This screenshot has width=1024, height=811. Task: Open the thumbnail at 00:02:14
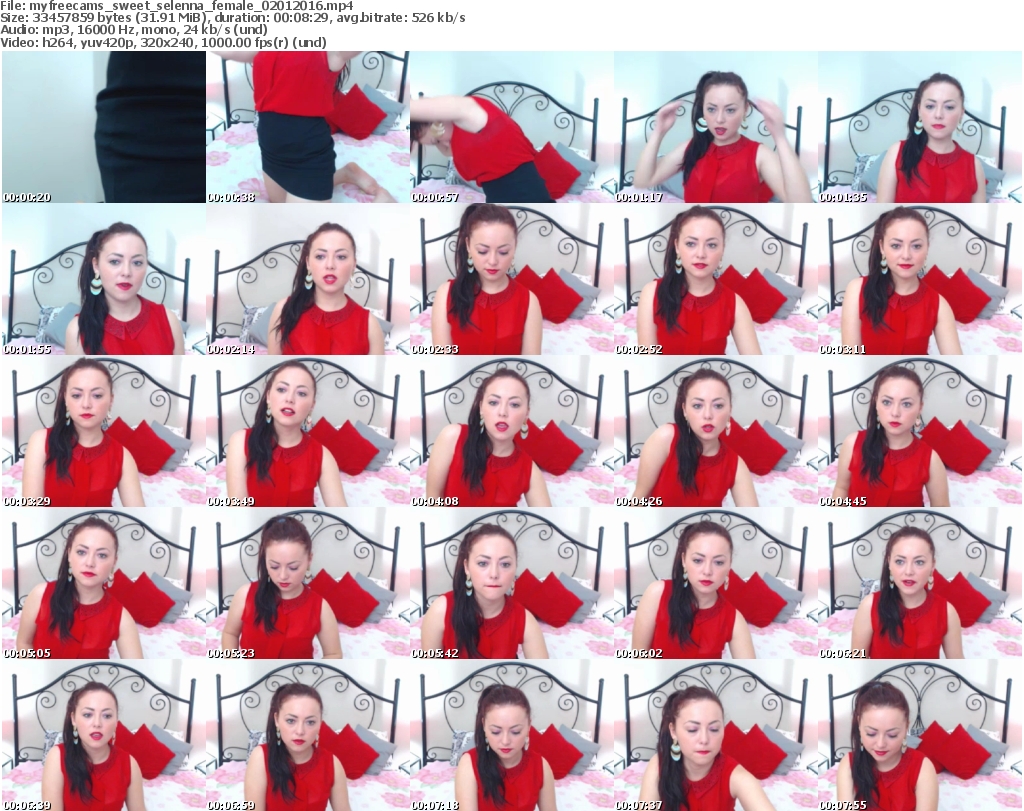(308, 279)
